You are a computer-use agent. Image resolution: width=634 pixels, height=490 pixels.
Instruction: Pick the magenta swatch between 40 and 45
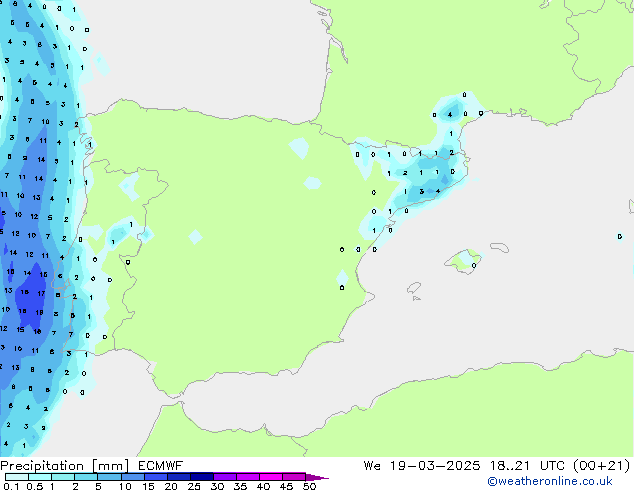click(x=271, y=477)
